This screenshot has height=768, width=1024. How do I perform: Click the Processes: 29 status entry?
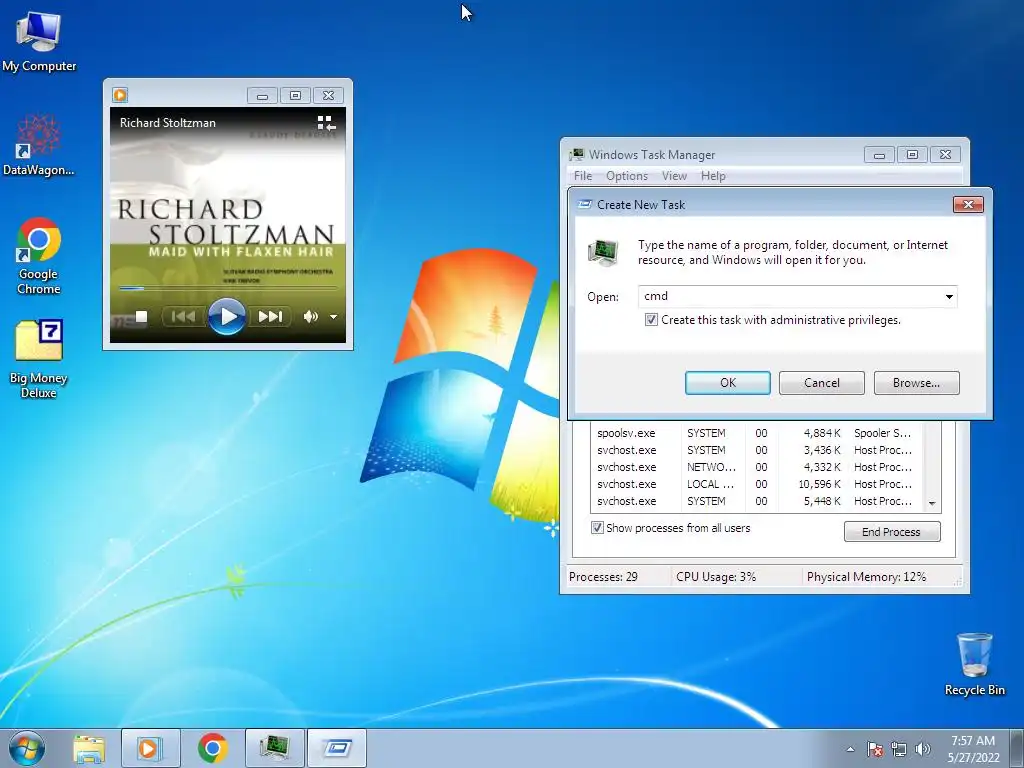[603, 577]
